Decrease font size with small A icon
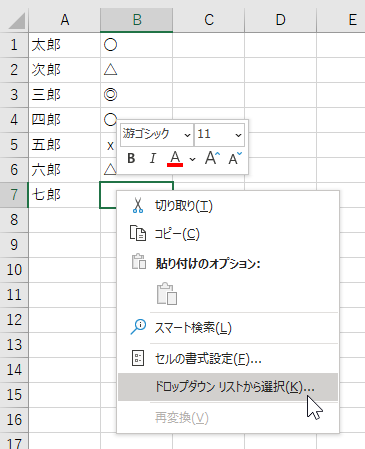 (235, 158)
